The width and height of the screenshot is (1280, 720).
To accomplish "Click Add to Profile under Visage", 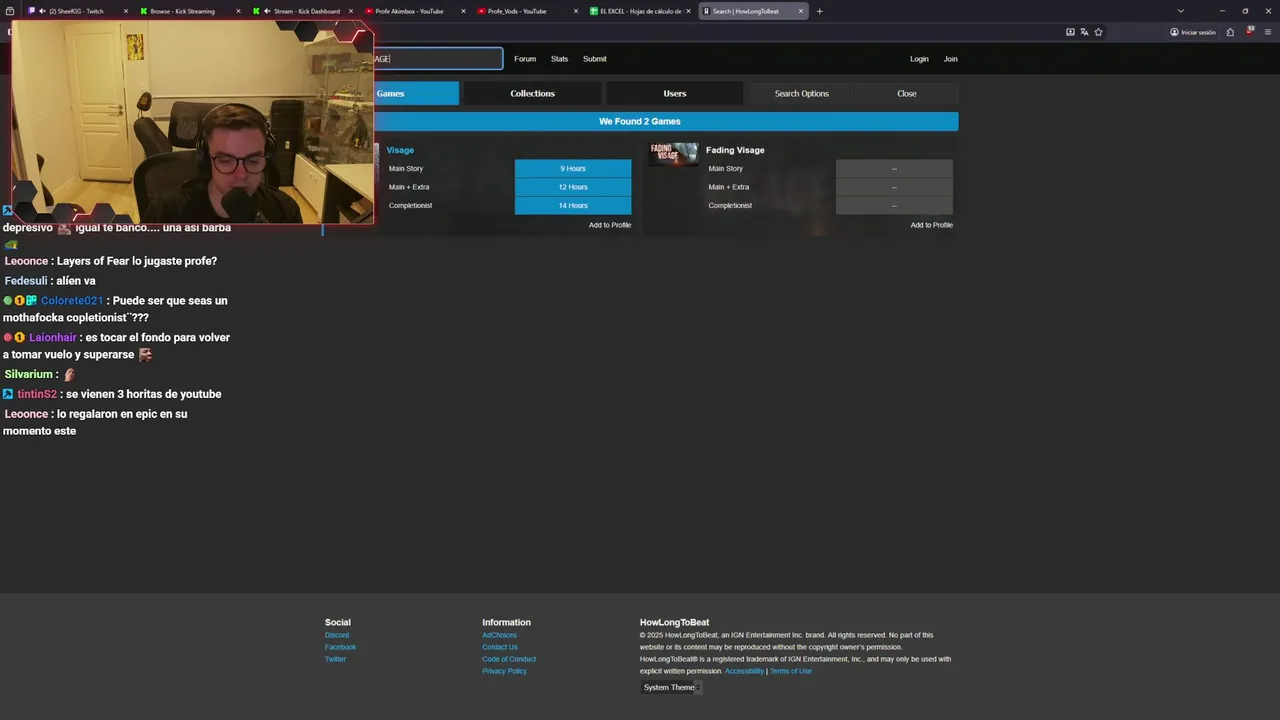I will click(x=610, y=225).
